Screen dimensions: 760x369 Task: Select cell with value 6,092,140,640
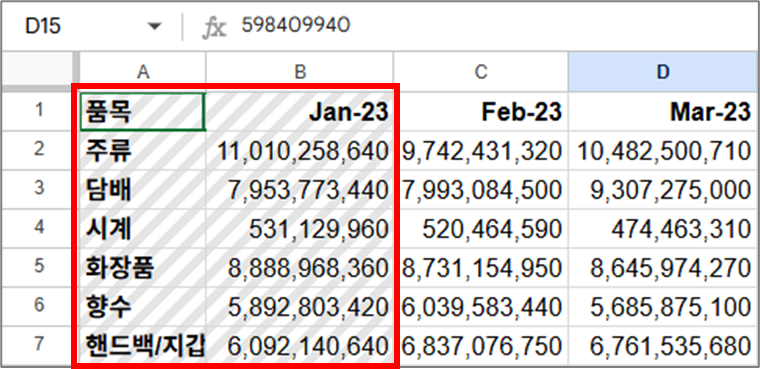pyautogui.click(x=300, y=346)
